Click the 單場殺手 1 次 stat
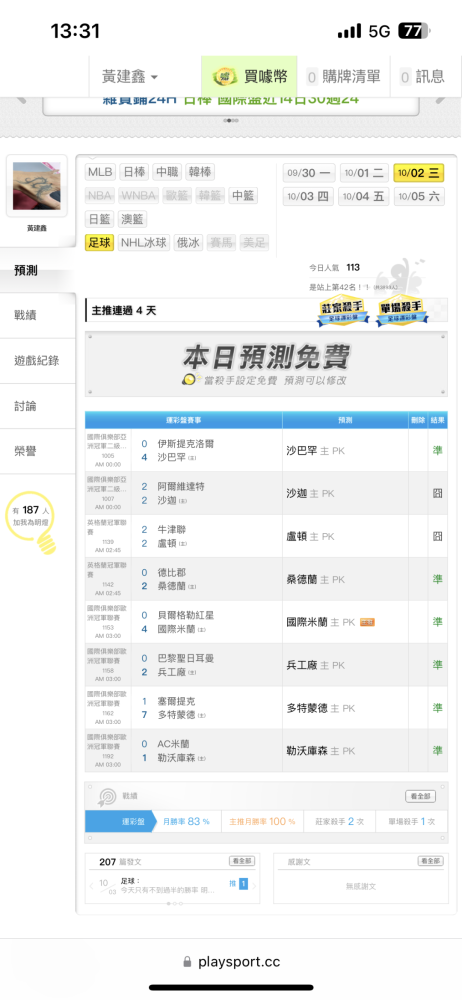 (412, 821)
